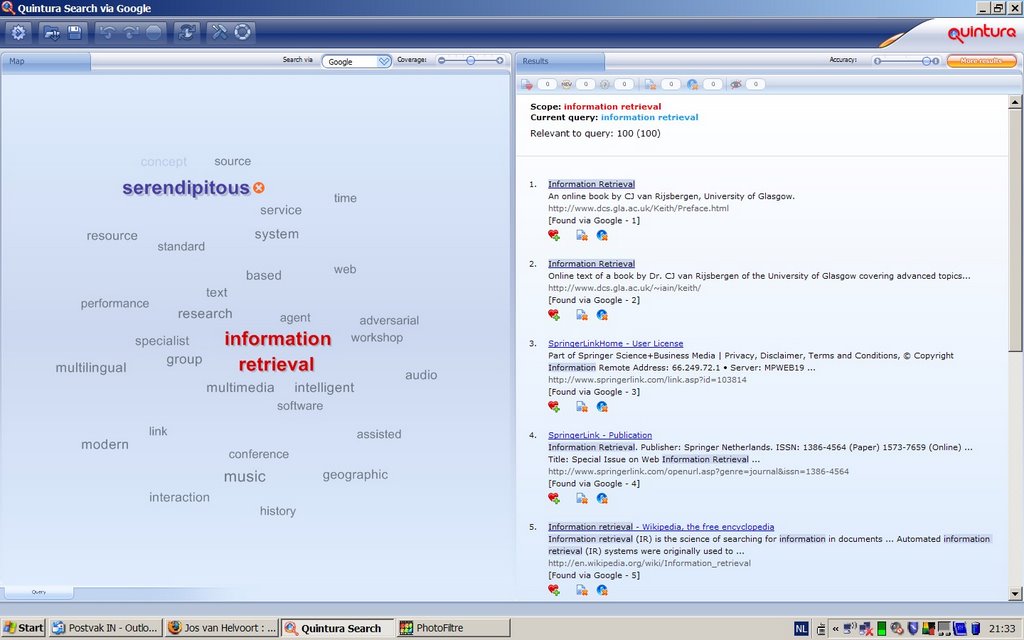Screen dimensions: 1024x640
Task: Add result 2 to favorites heart icon
Action: point(554,315)
